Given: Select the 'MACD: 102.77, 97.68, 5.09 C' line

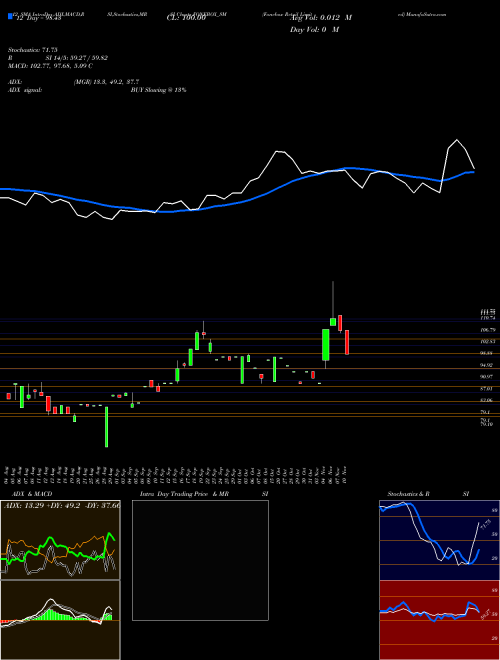Looking at the screenshot, I should 50,66.
